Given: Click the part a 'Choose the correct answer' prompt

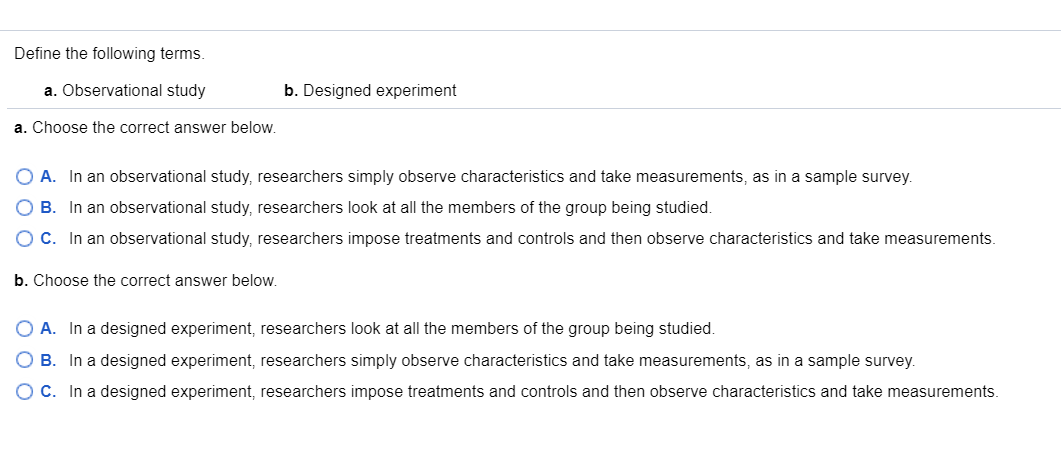Looking at the screenshot, I should (145, 128).
